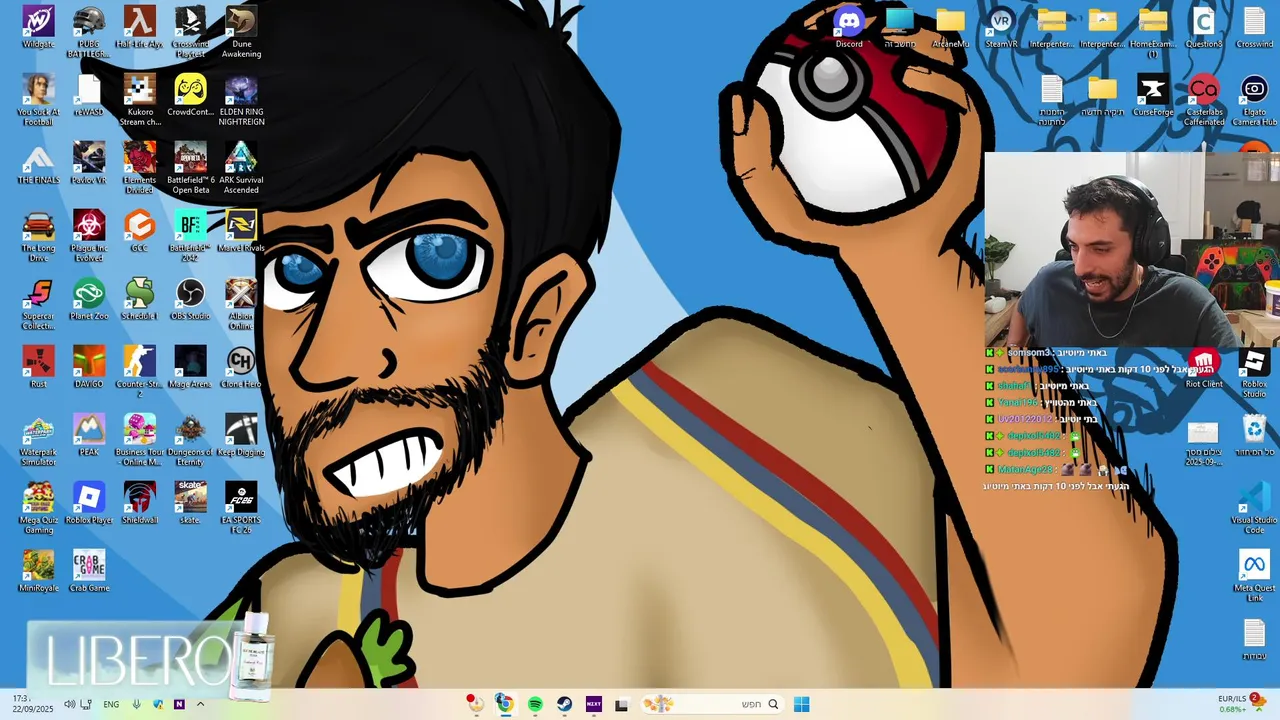Launch Roblox Player from desktop
Viewport: 1280px width, 720px height.
(x=89, y=503)
